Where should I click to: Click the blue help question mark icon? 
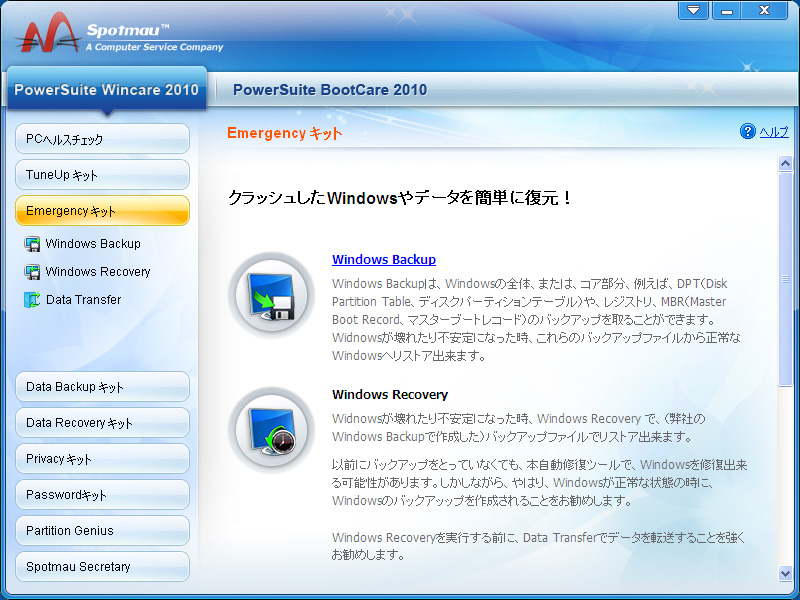pos(747,132)
